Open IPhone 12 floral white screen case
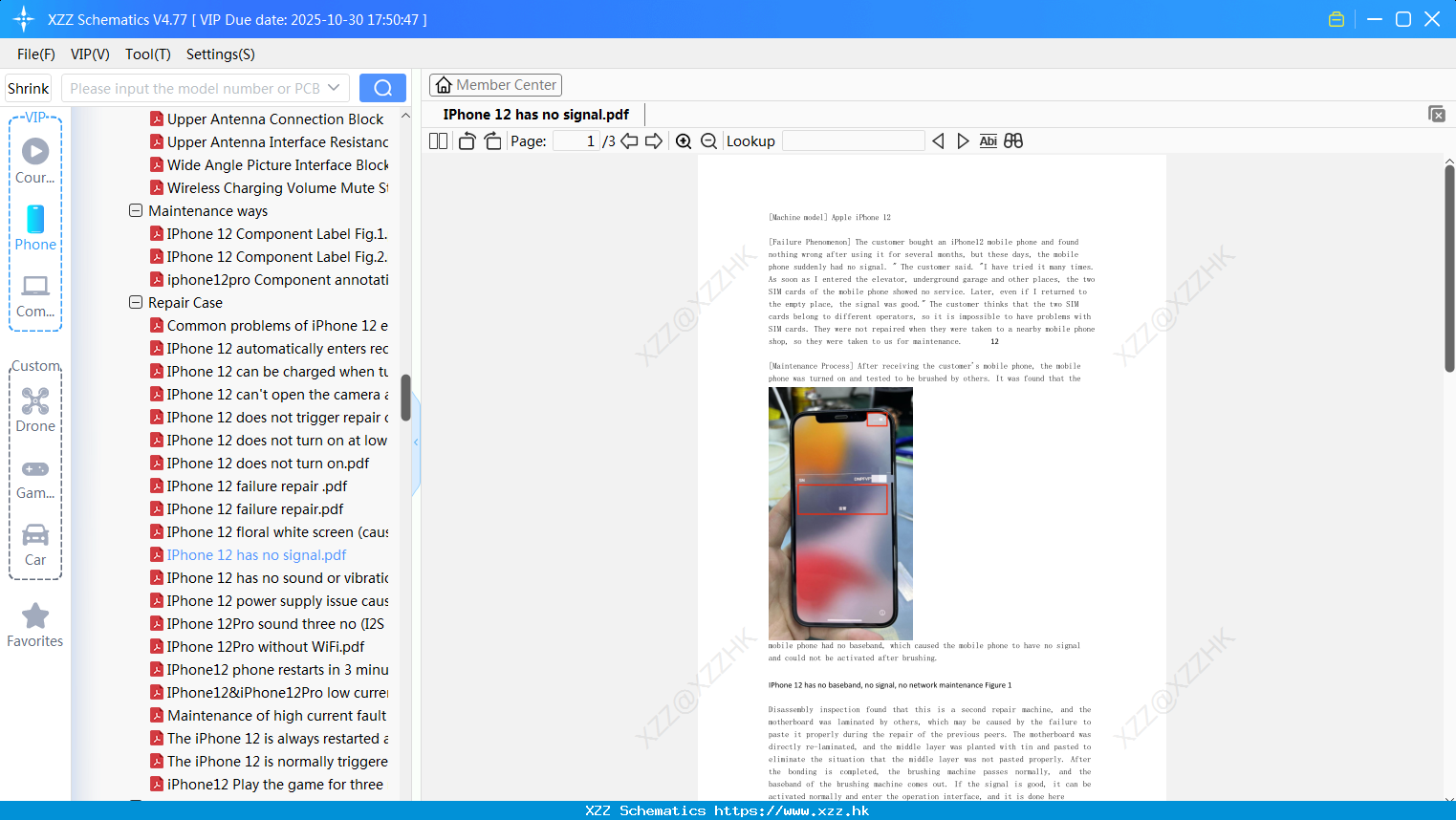Image resolution: width=1456 pixels, height=820 pixels. point(270,531)
